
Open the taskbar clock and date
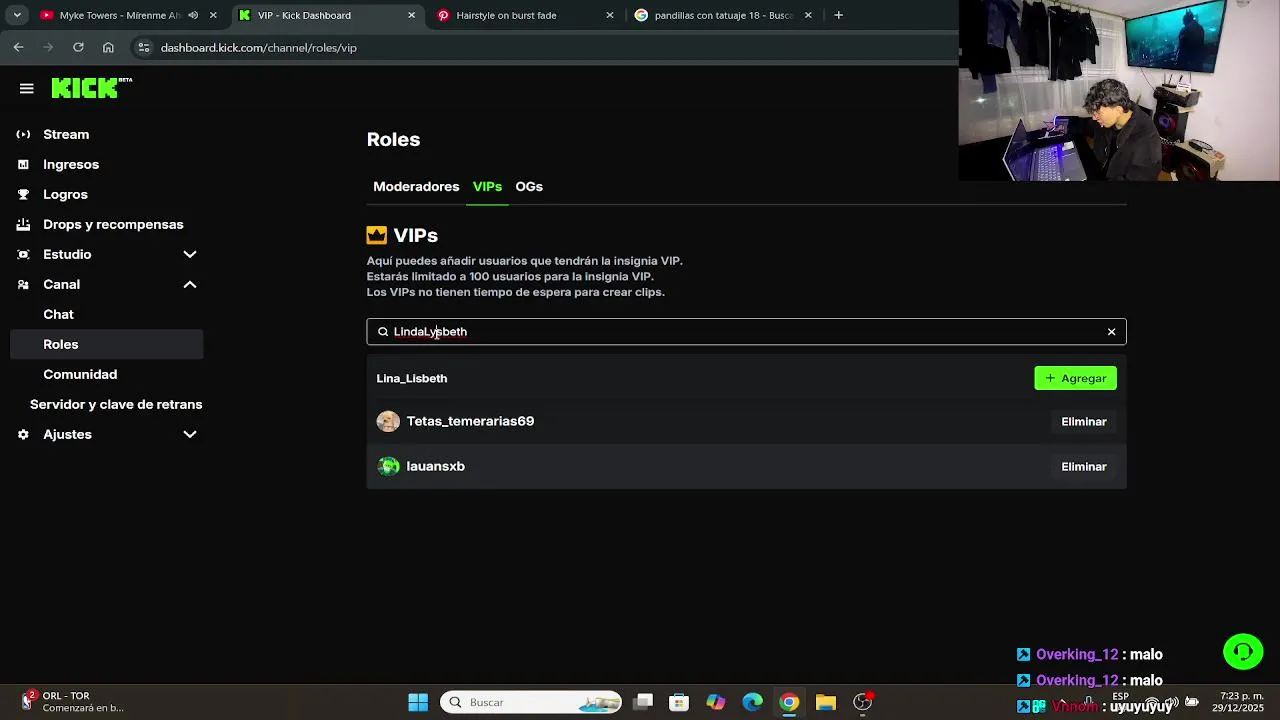[1238, 702]
